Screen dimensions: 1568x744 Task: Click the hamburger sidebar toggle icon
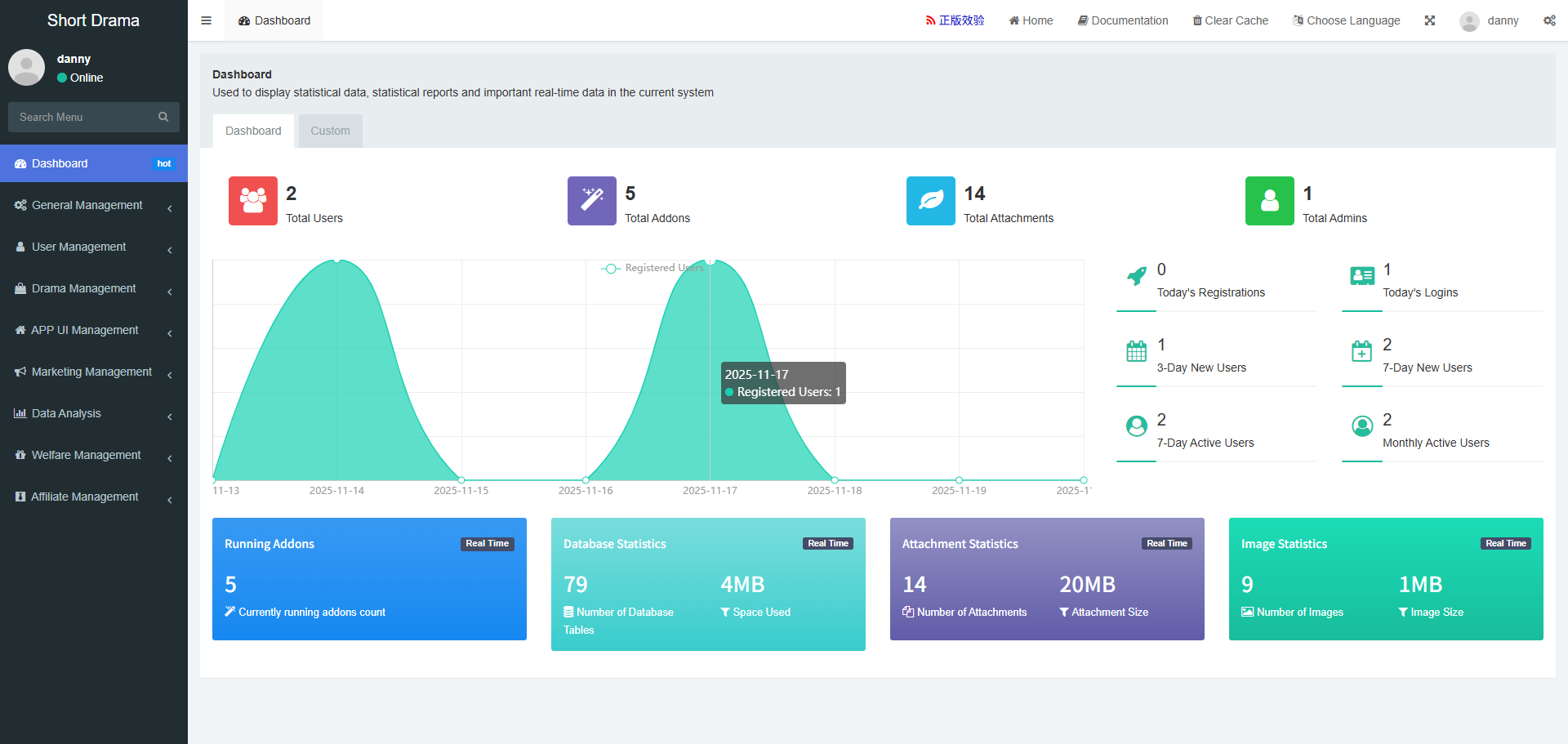206,20
